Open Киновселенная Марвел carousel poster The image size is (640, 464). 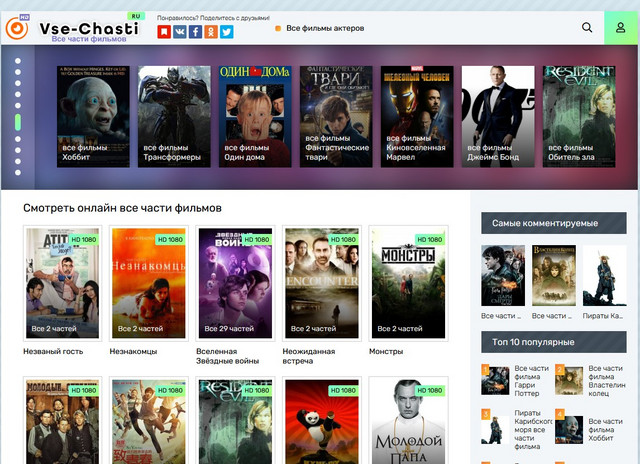click(417, 117)
